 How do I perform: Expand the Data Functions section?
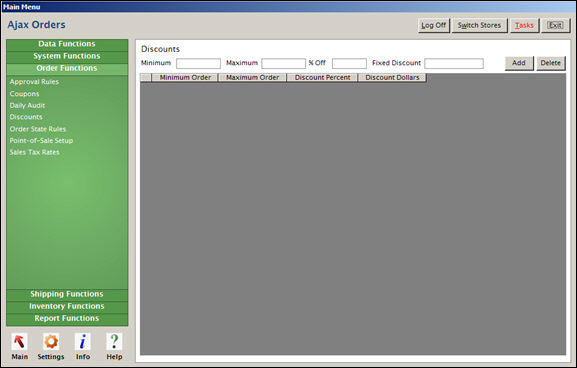67,44
